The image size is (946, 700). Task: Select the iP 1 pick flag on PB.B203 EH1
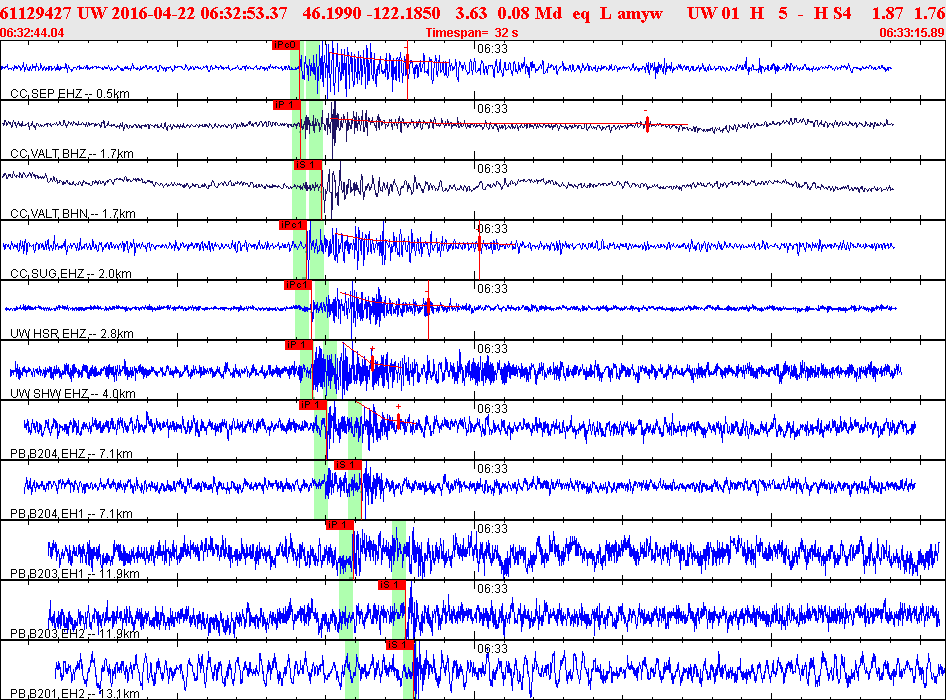point(340,525)
